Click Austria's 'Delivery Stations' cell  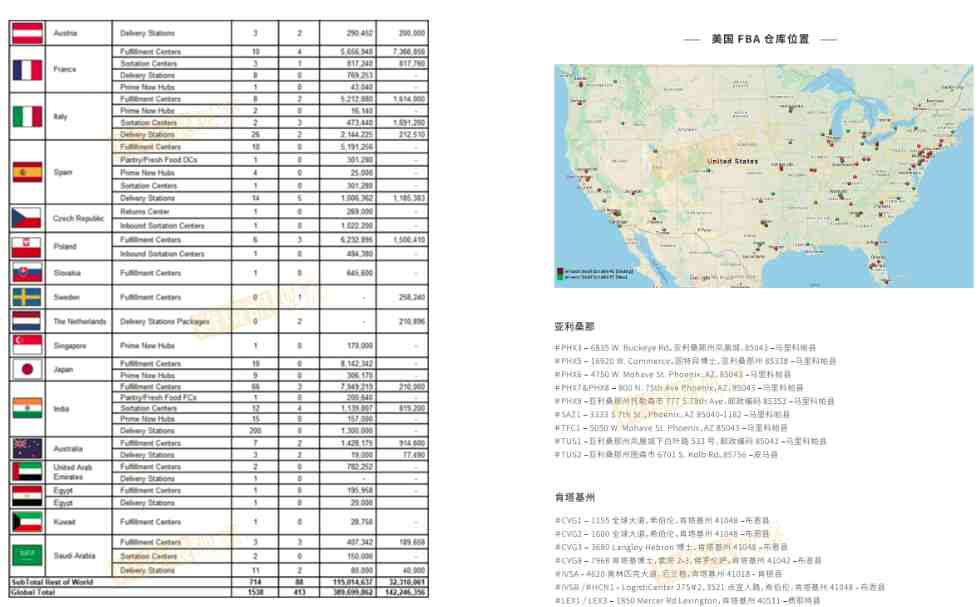tap(148, 33)
